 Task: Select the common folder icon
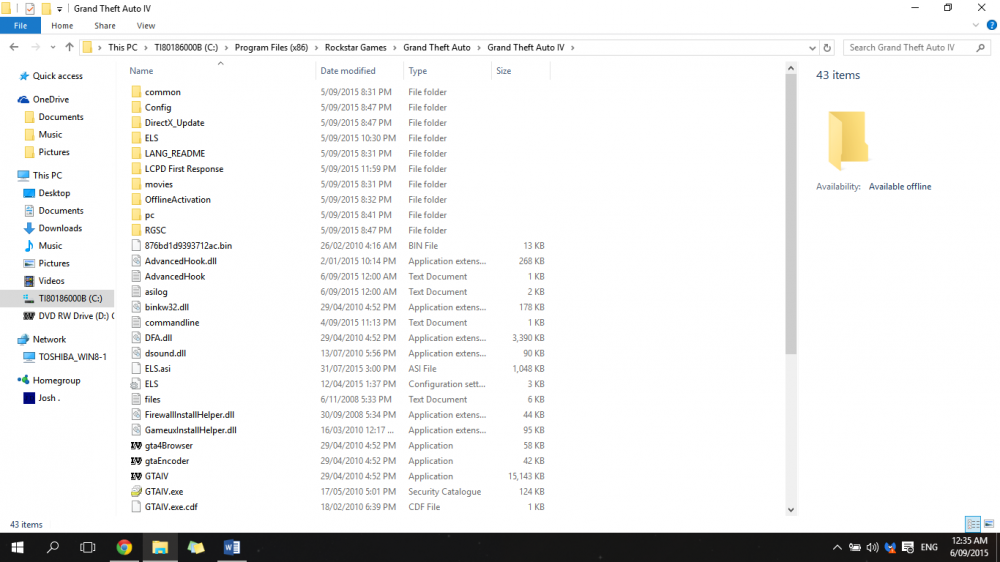tap(136, 92)
